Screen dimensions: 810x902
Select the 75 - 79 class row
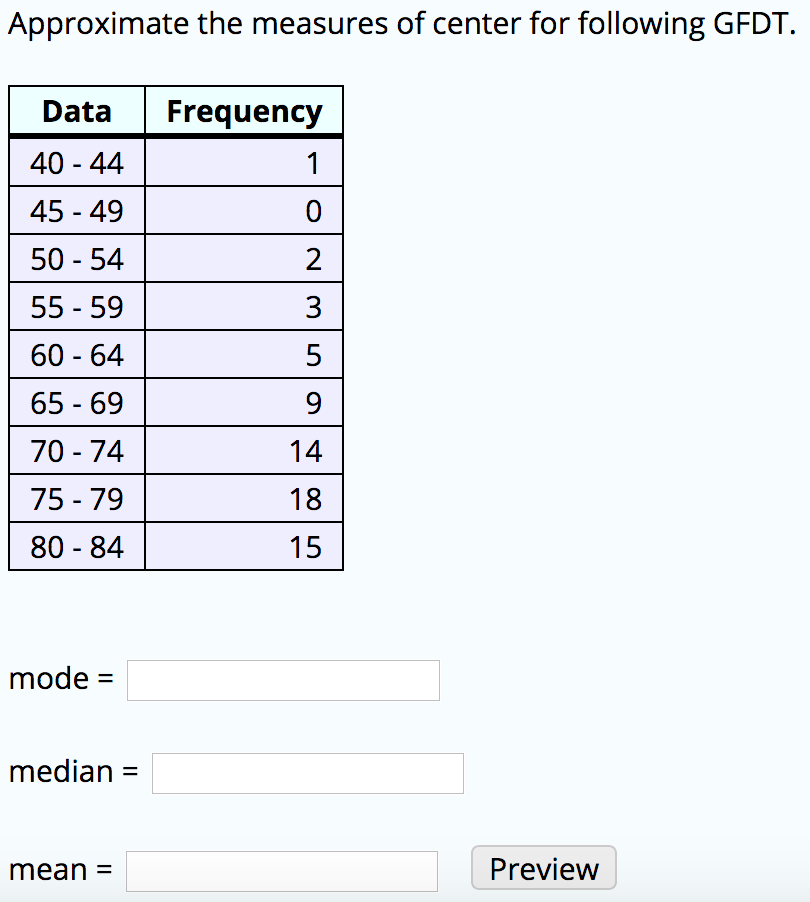(76, 497)
